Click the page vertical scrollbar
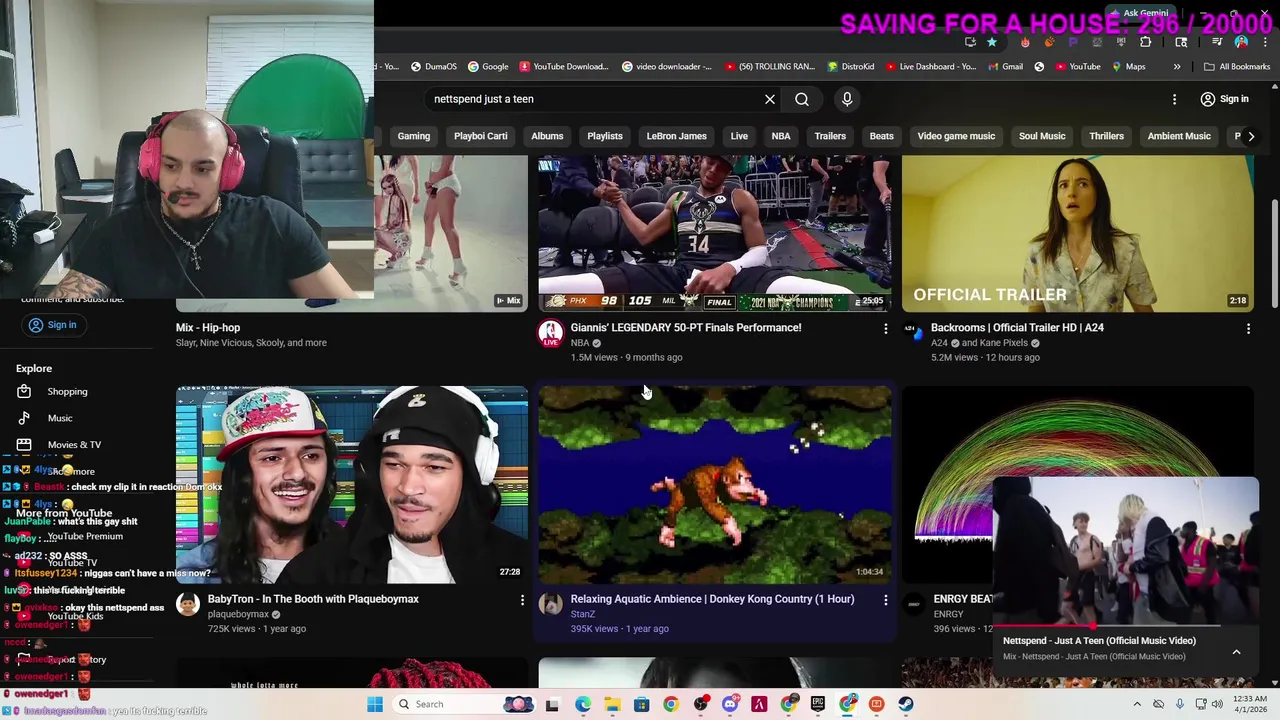 [1274, 252]
